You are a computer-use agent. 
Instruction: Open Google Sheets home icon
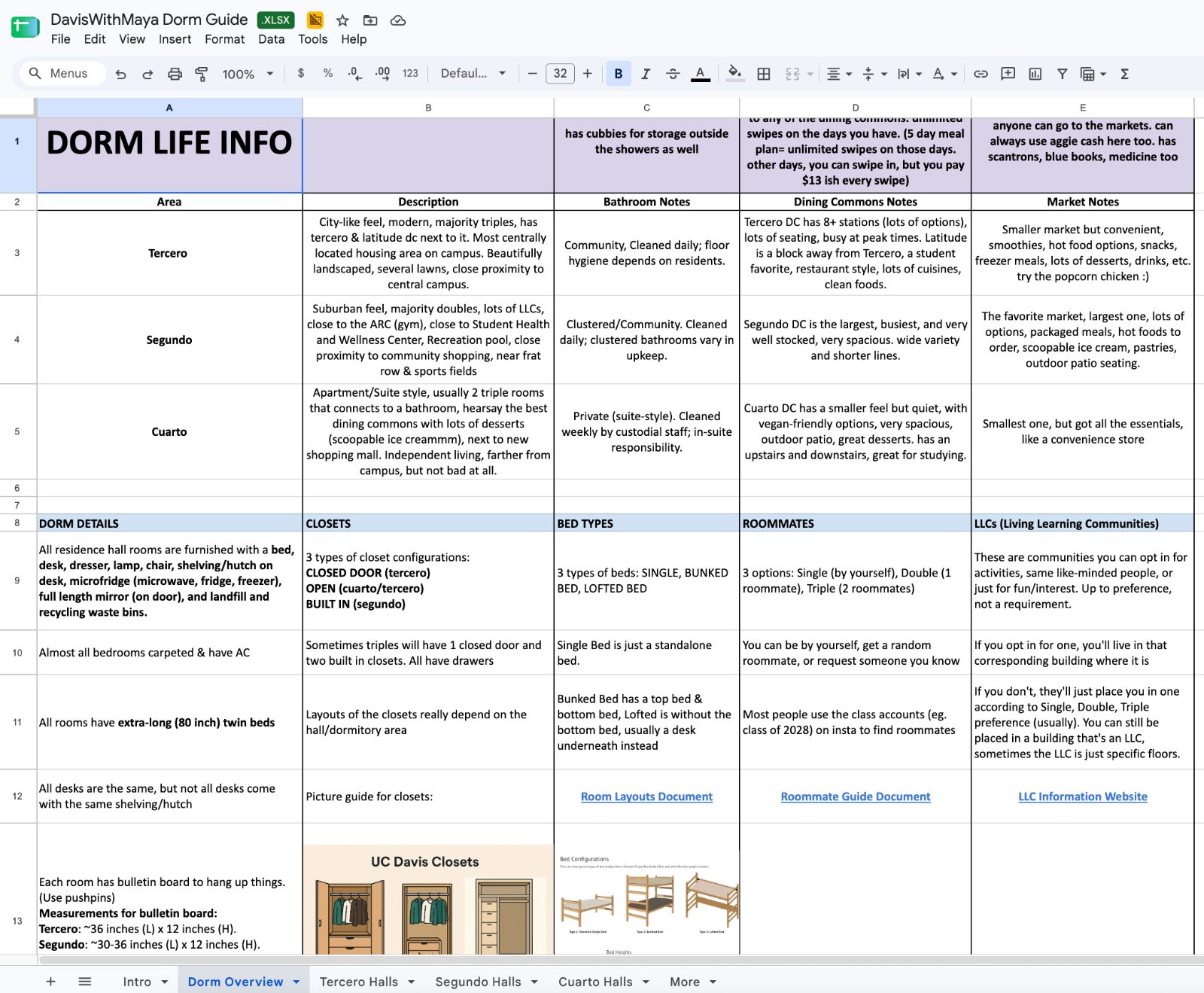(x=25, y=27)
